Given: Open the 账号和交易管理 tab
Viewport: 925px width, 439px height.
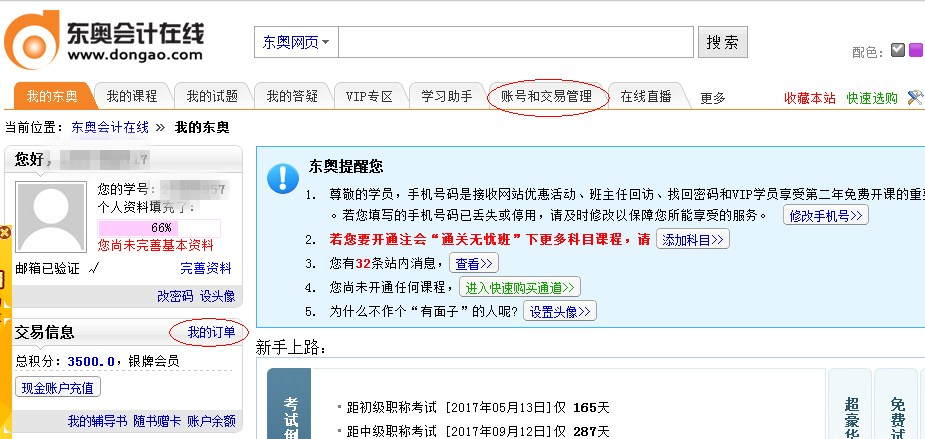Looking at the screenshot, I should (546, 97).
